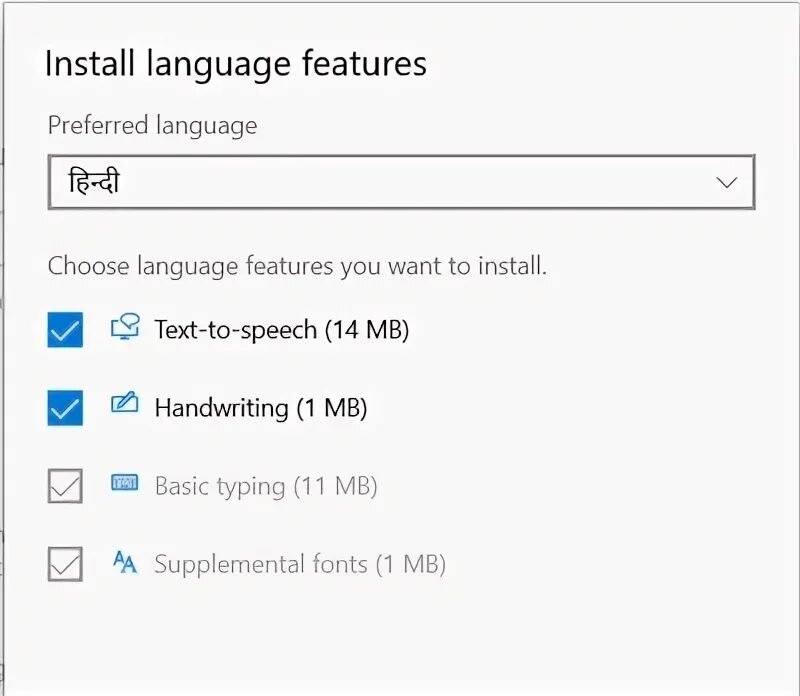This screenshot has width=800, height=696.
Task: Select the Handwriting (1 MB) label
Action: tap(260, 408)
